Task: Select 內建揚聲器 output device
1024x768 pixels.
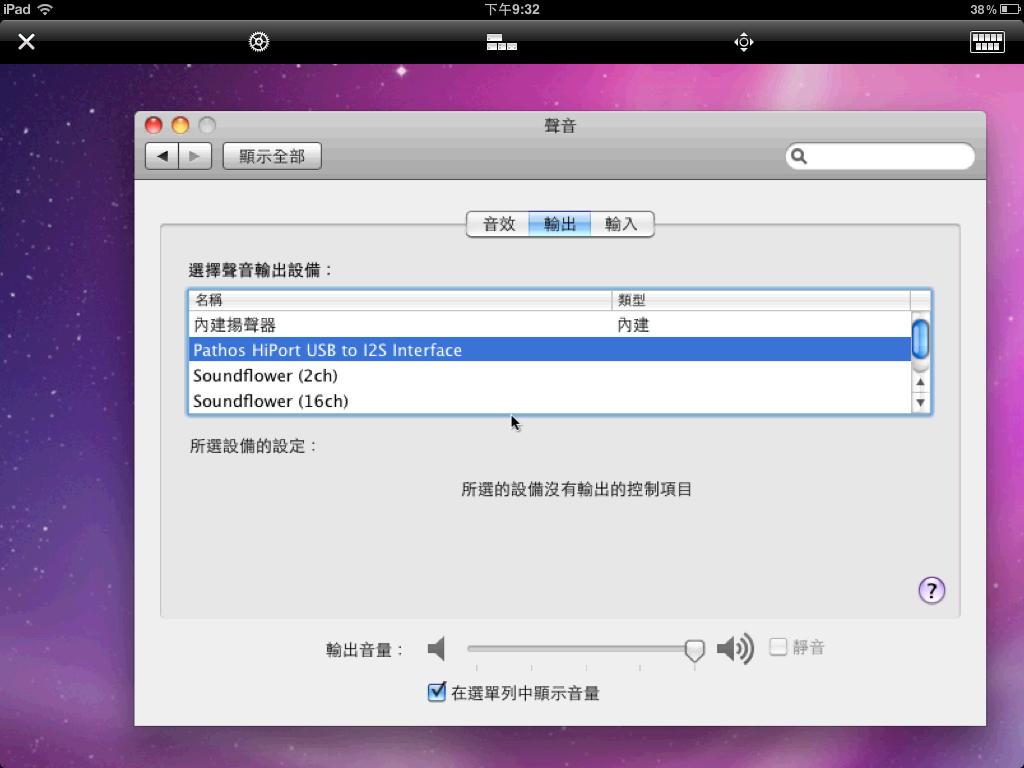Action: [x=549, y=325]
